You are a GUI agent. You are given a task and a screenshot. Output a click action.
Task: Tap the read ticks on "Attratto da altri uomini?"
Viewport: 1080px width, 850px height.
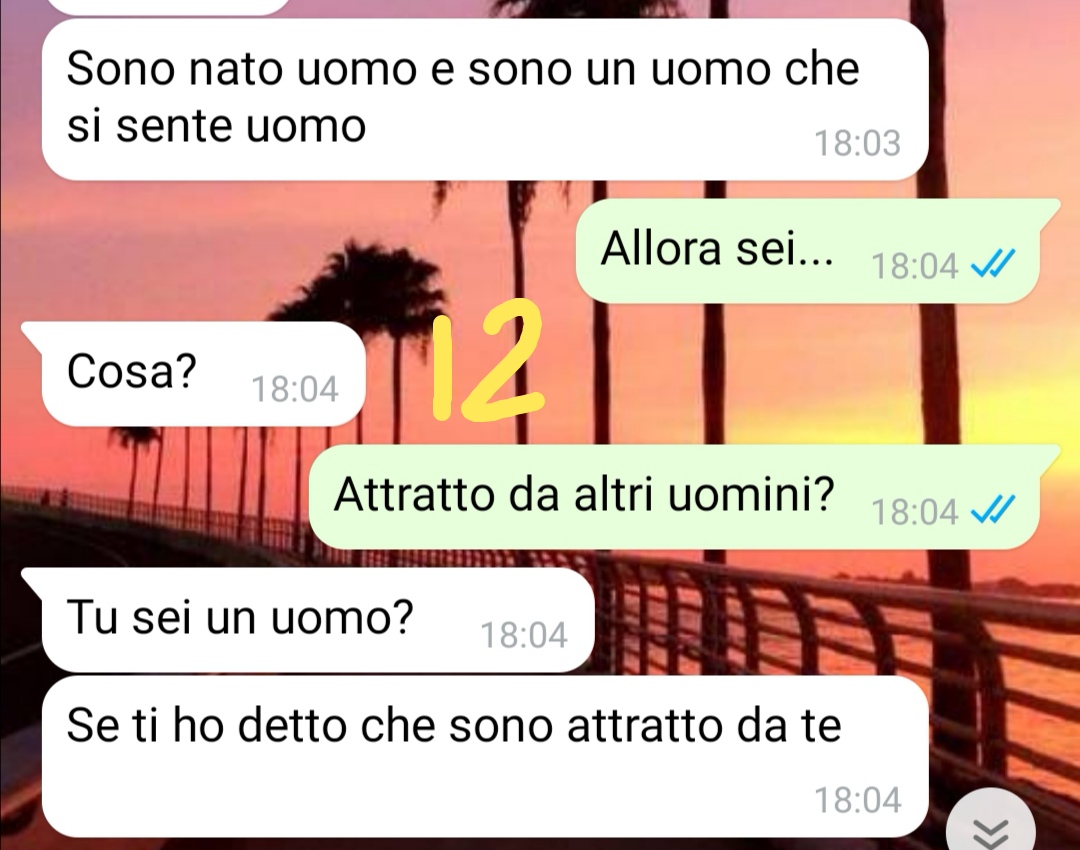tap(993, 509)
